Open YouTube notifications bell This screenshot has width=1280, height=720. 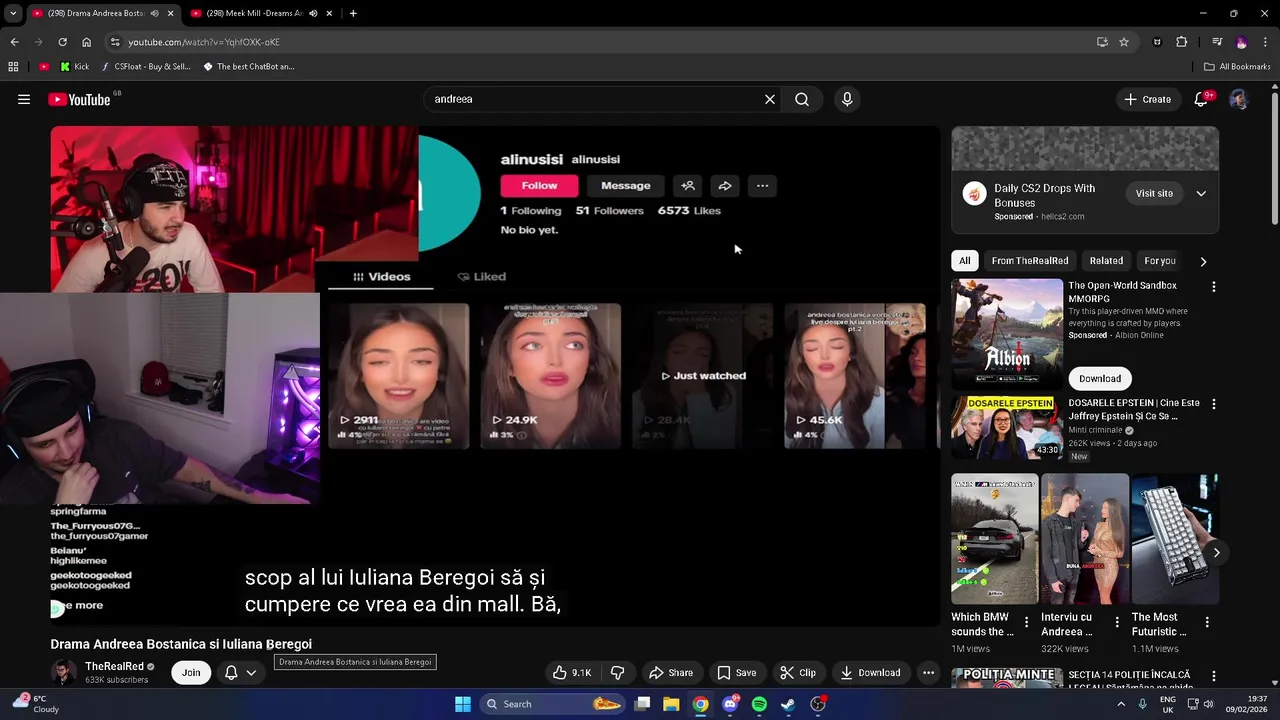pos(1201,99)
